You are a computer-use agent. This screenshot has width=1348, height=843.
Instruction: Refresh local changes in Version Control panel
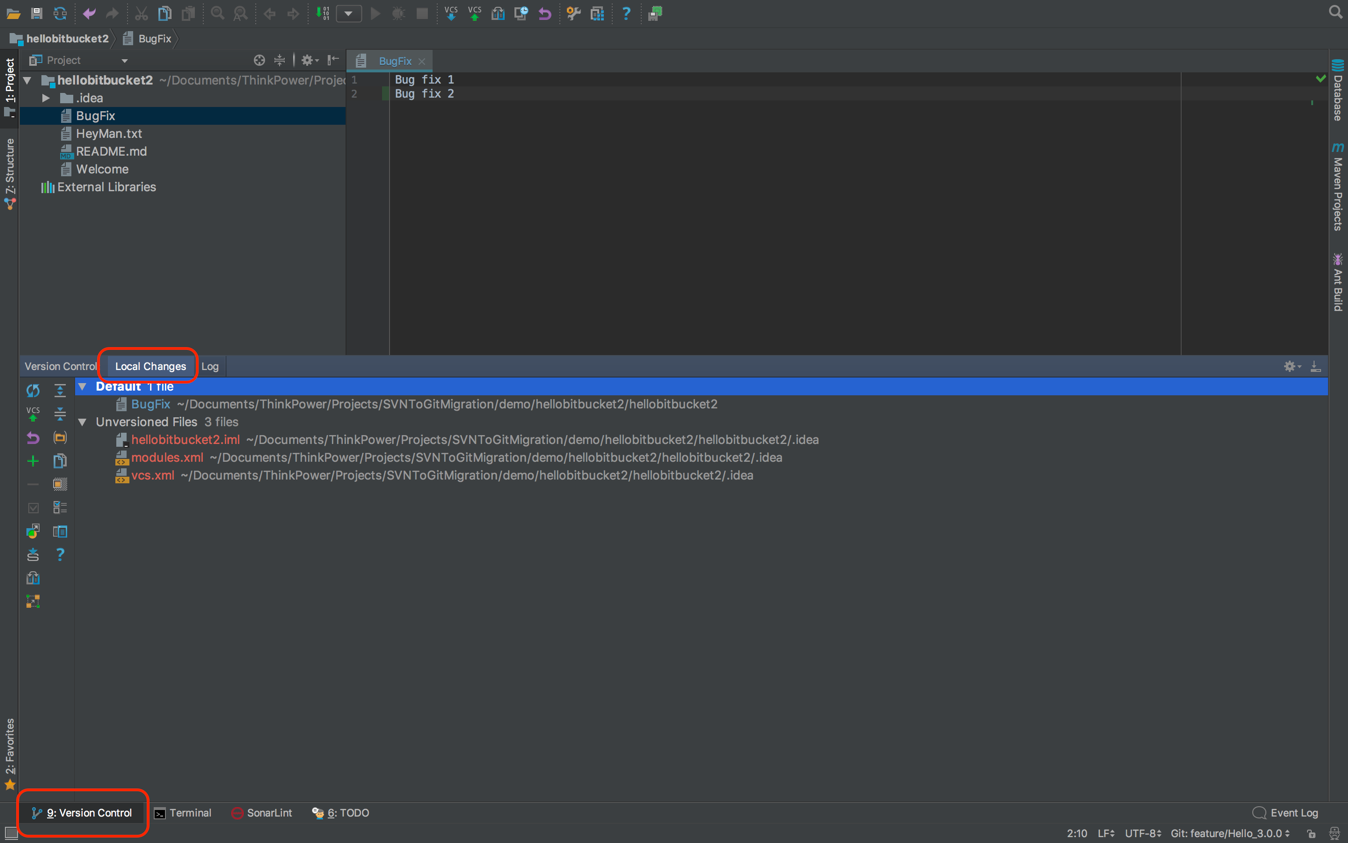(x=33, y=391)
